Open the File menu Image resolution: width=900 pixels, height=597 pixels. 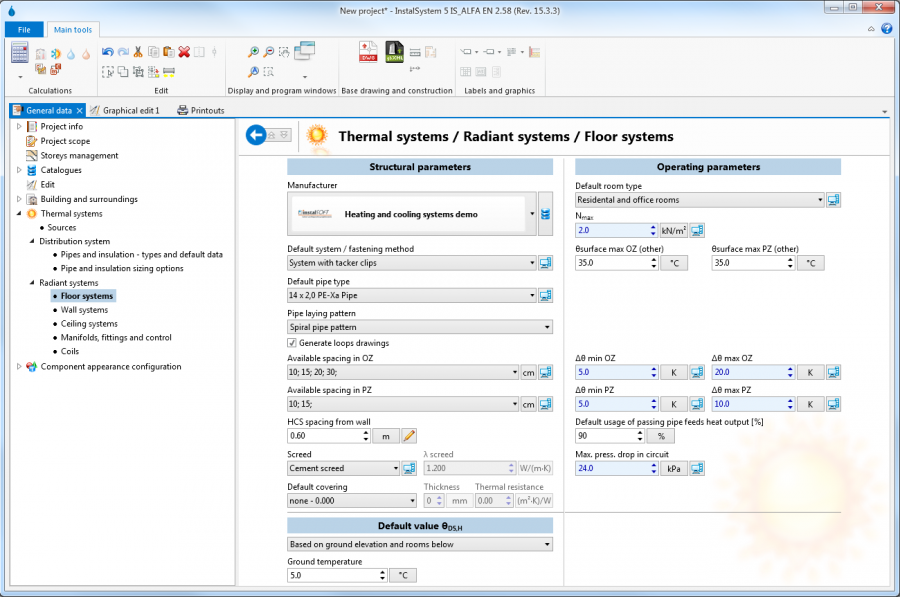click(x=24, y=30)
